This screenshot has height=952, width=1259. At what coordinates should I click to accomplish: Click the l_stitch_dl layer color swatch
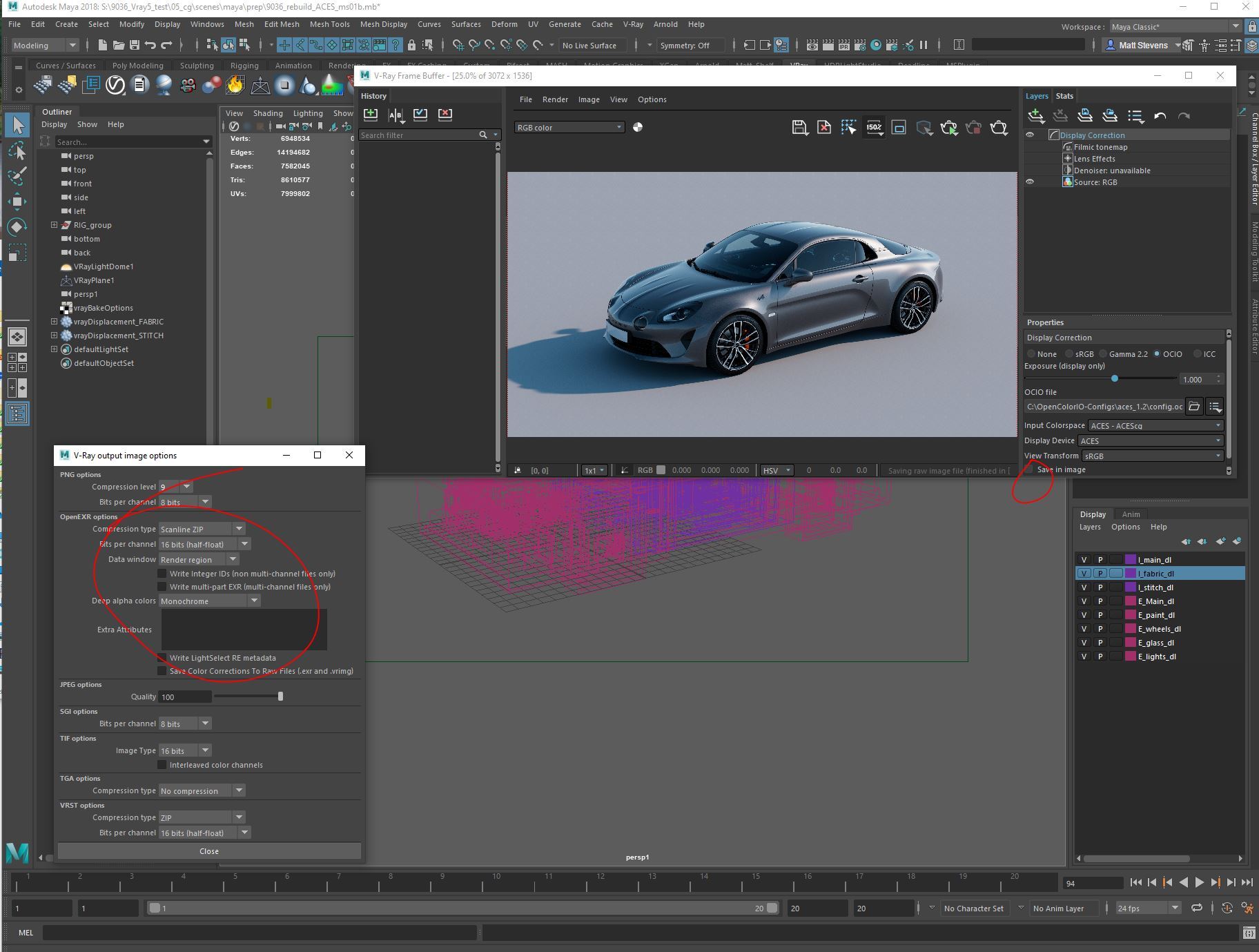click(1131, 587)
